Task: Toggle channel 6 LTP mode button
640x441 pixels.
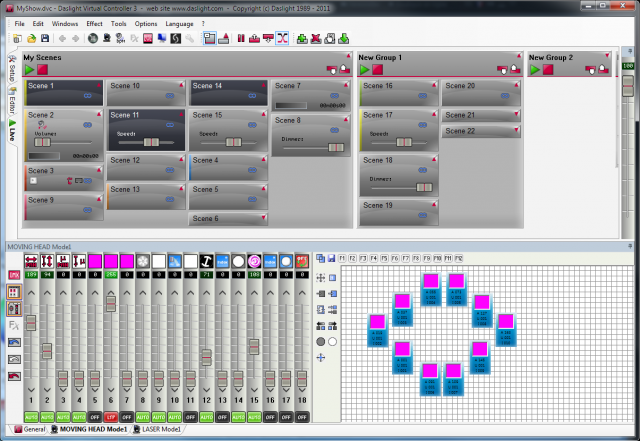Action: tap(111, 415)
